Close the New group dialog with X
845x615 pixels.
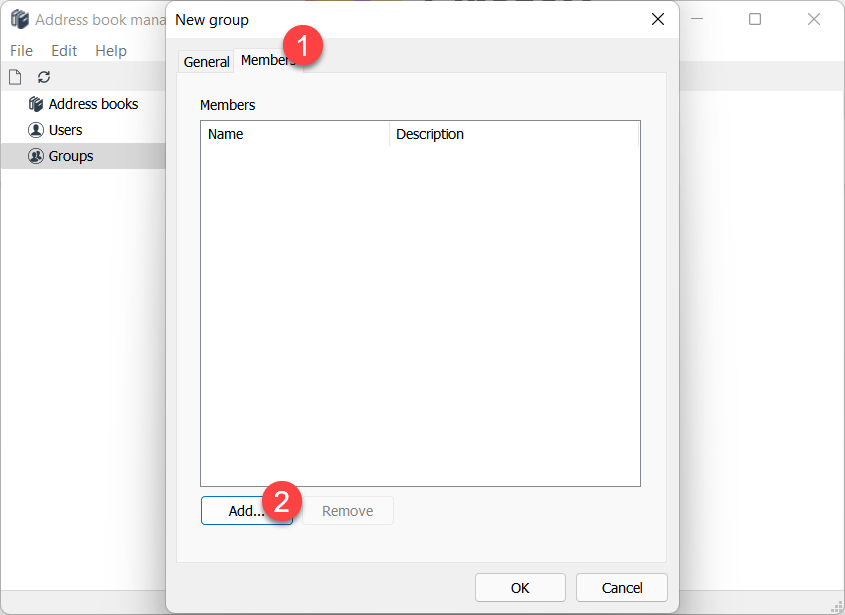click(657, 19)
